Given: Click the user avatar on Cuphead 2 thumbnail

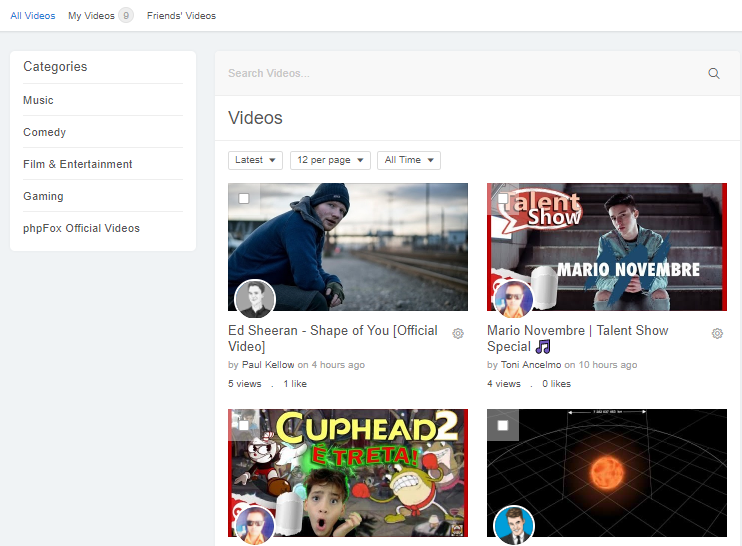Looking at the screenshot, I should [x=255, y=526].
